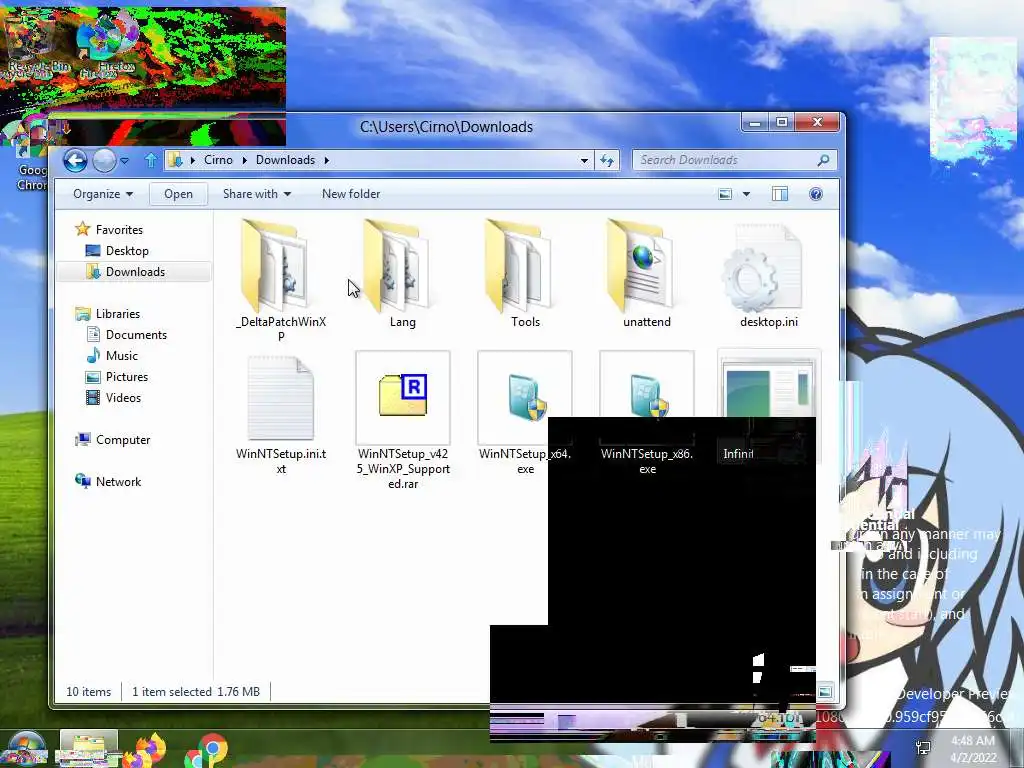This screenshot has height=768, width=1024.
Task: Open the Start menu orb
Action: pyautogui.click(x=24, y=750)
